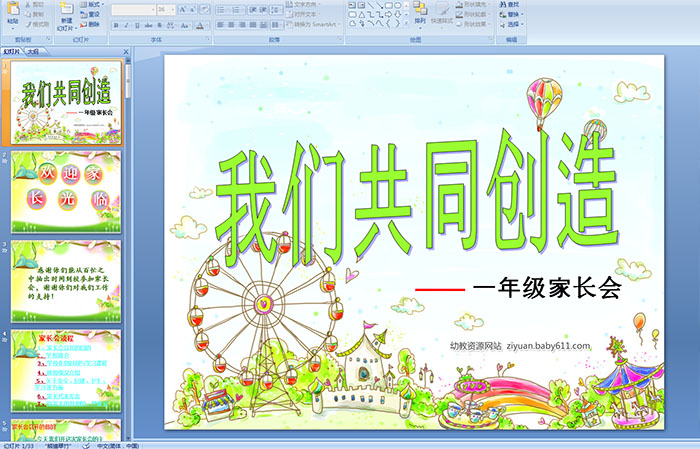Open the Layout (版式) dropdown
This screenshot has width=700, height=449.
(92, 4)
